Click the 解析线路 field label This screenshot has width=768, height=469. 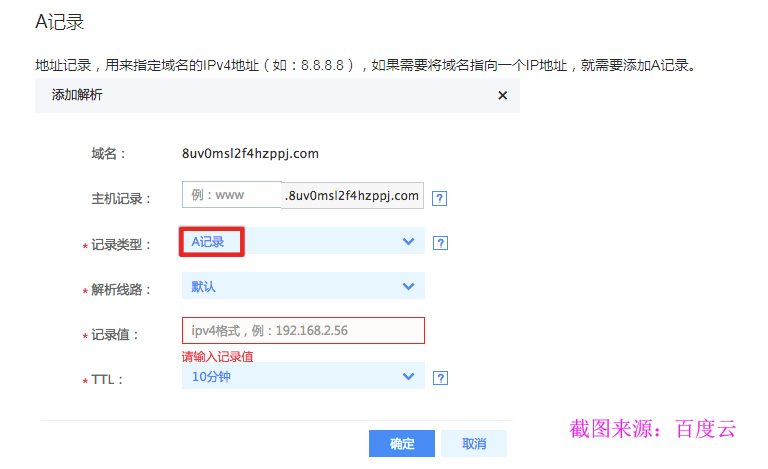[120, 290]
